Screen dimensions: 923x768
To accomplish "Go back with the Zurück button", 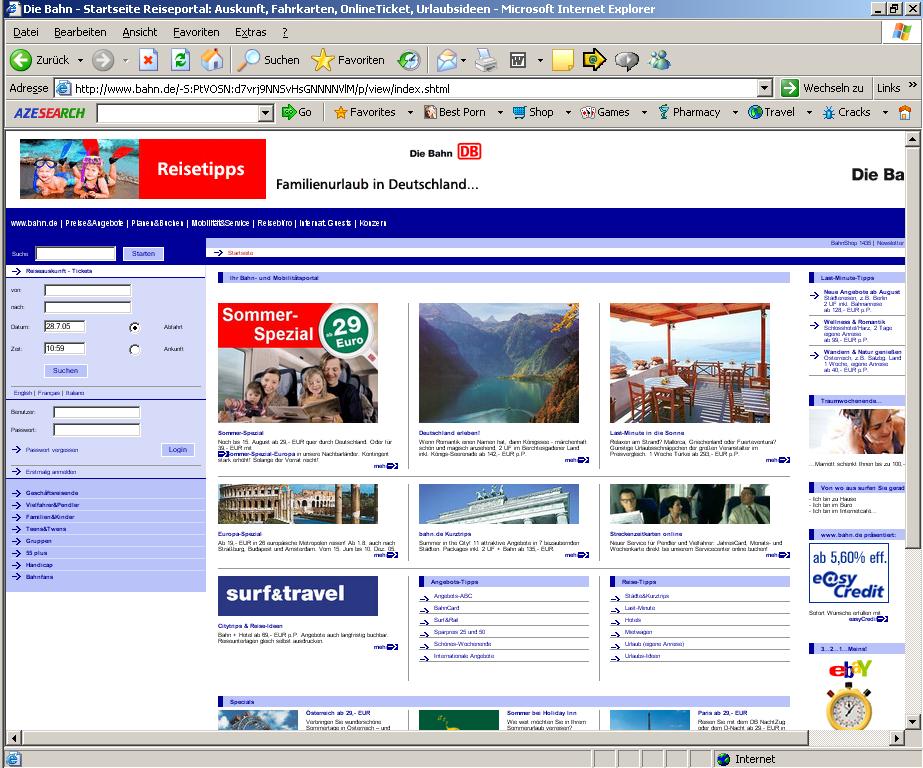I will 40,60.
